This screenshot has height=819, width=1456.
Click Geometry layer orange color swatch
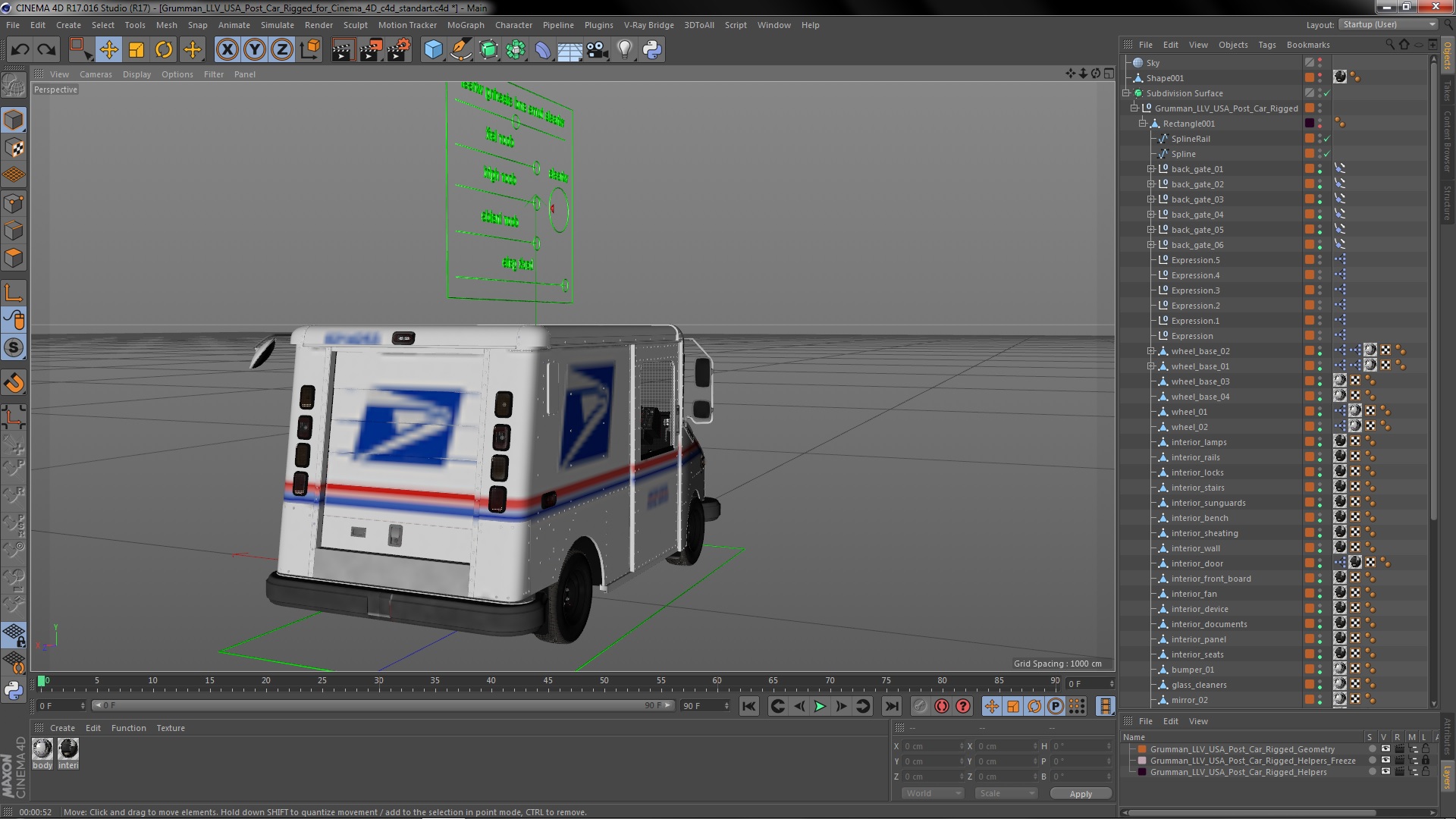pyautogui.click(x=1142, y=748)
